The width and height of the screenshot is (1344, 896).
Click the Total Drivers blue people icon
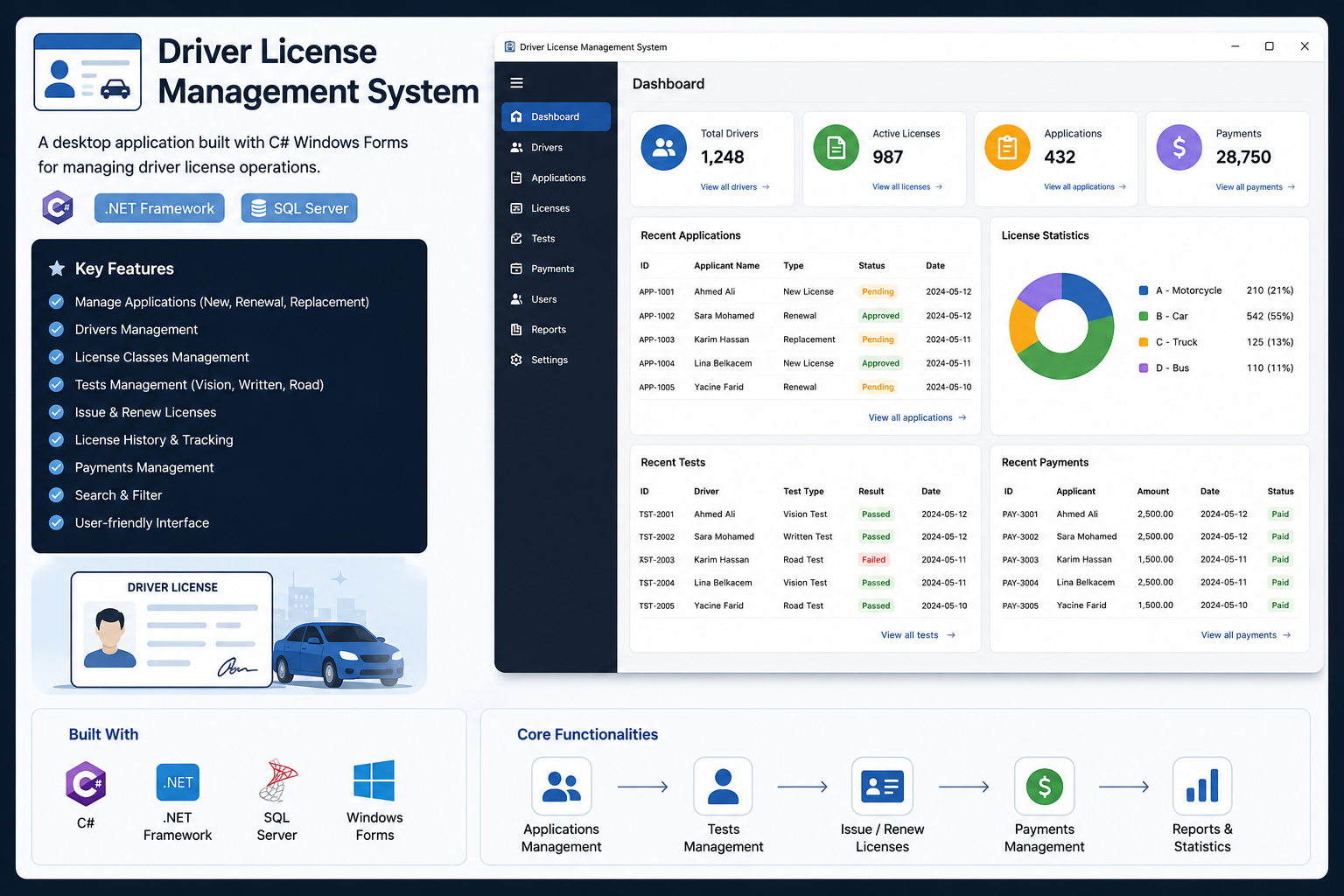(664, 147)
